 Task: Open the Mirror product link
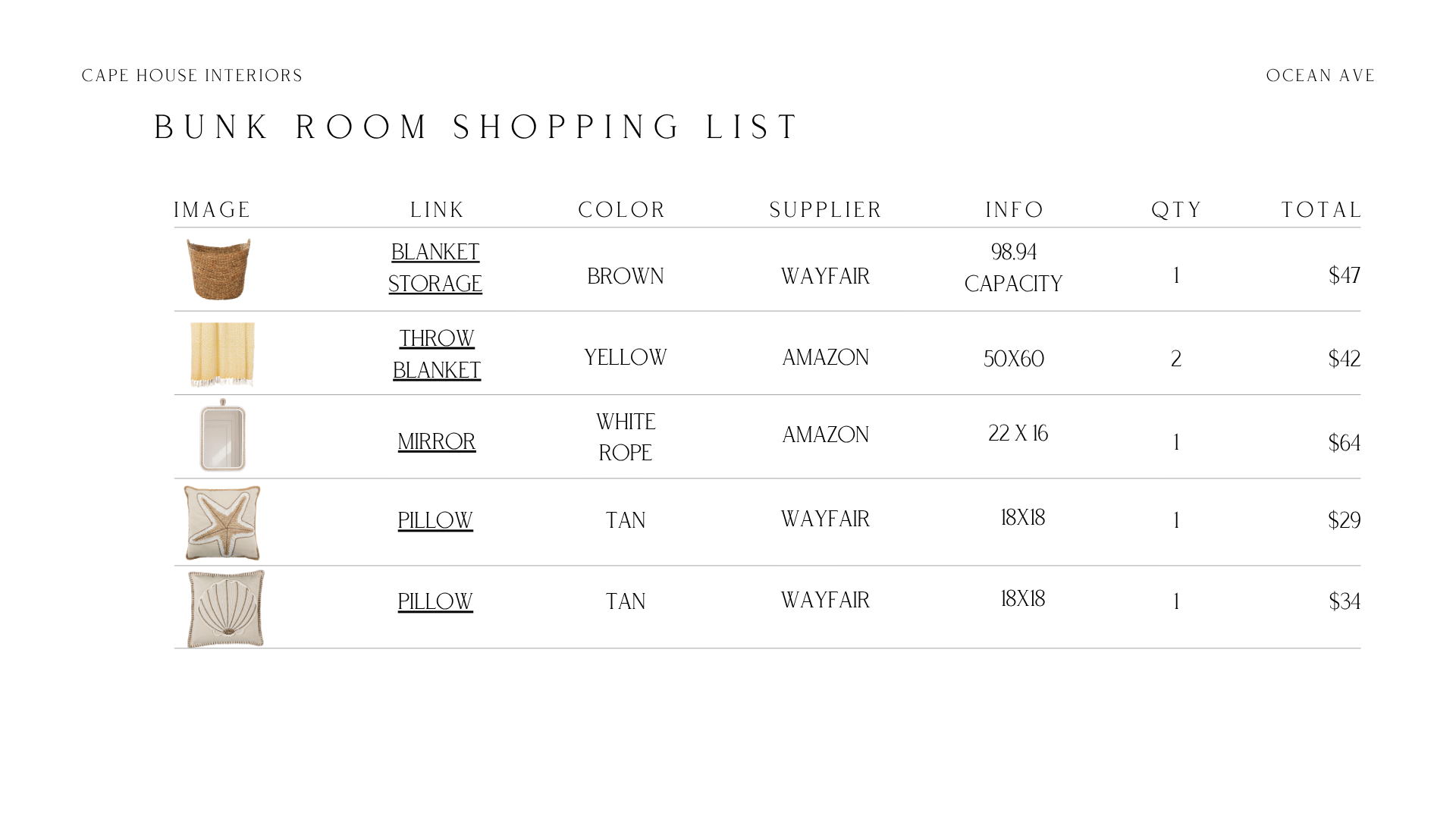437,441
